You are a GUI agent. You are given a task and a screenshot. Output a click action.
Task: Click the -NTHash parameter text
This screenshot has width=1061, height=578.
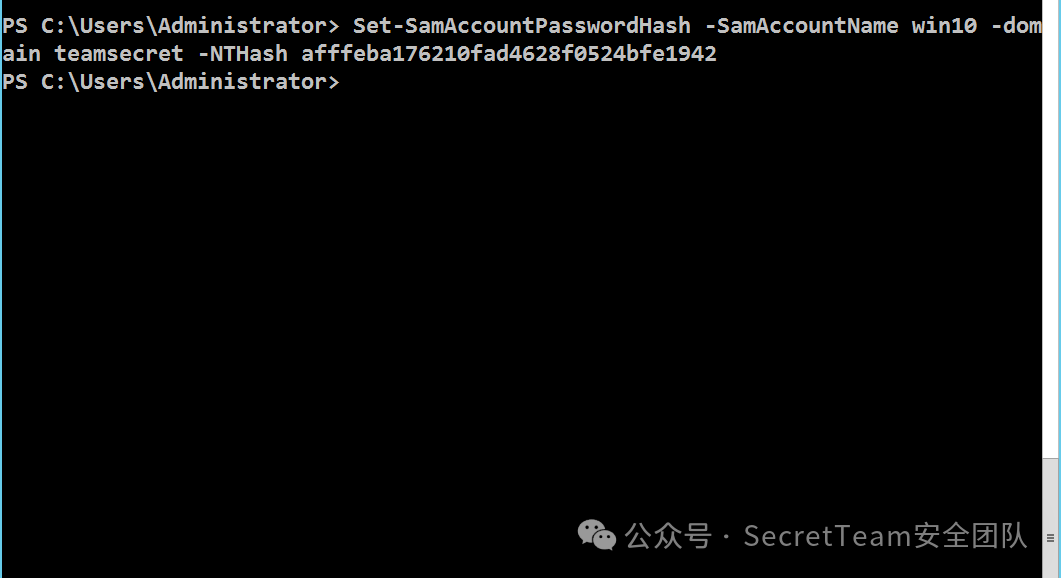(x=242, y=53)
